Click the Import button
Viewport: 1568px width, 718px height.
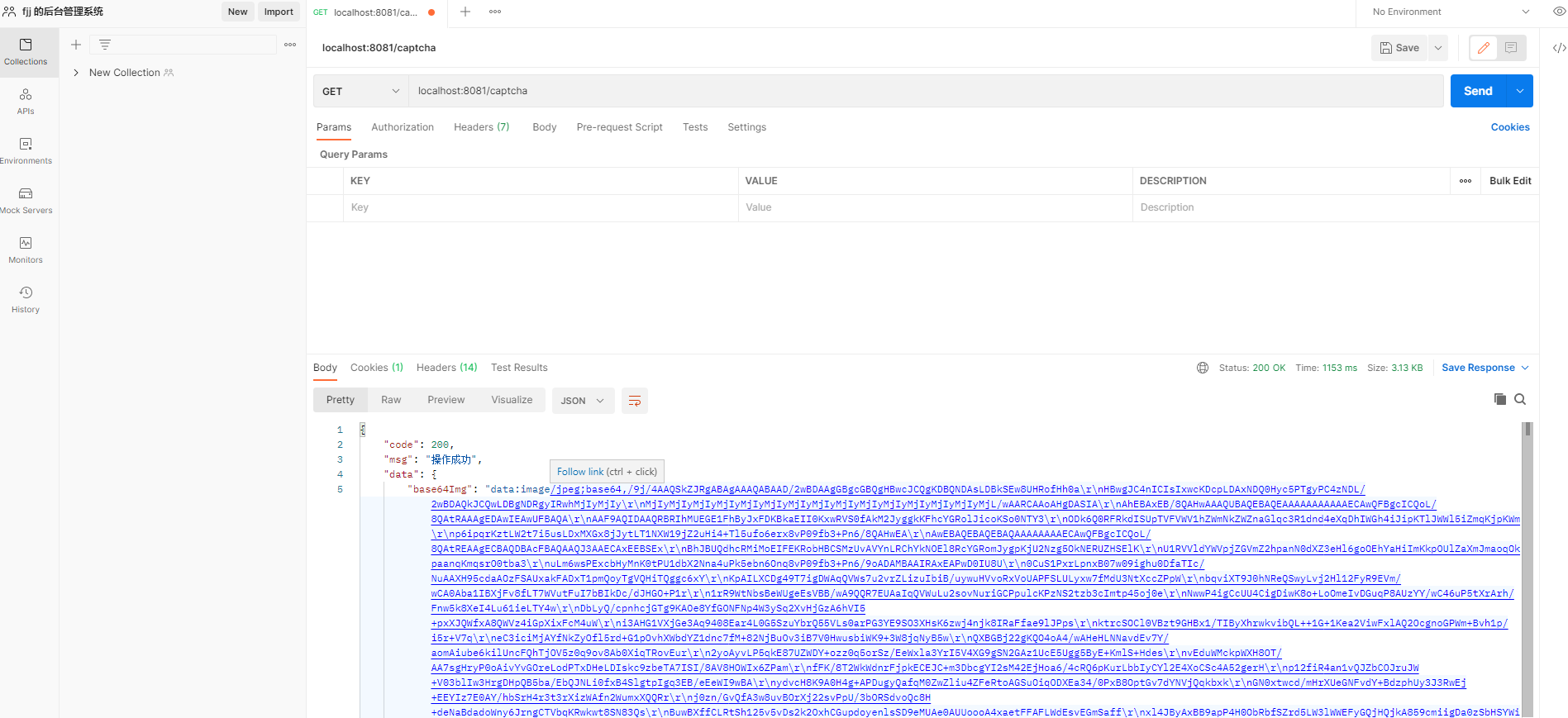(279, 12)
